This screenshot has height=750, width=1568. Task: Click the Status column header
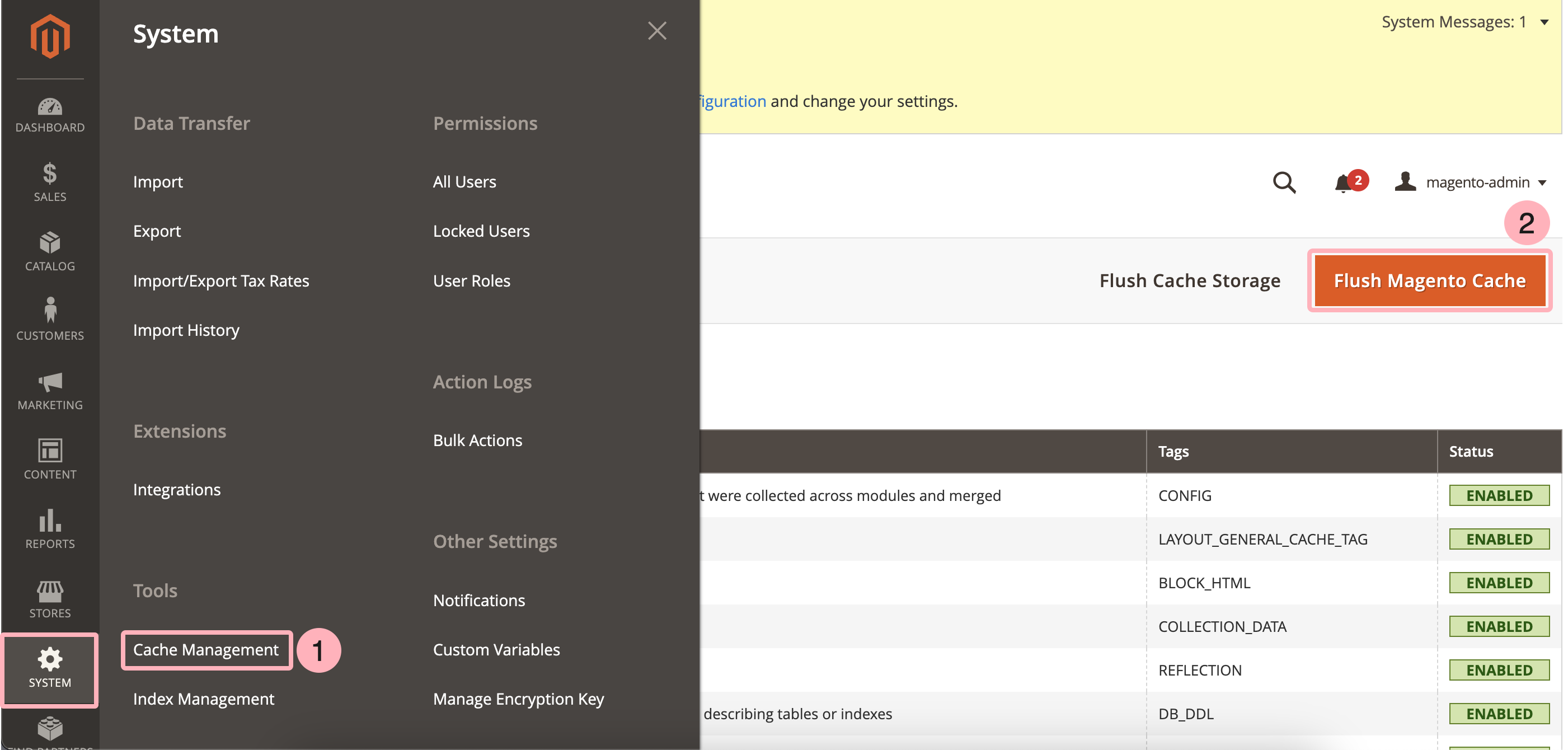[1499, 452]
